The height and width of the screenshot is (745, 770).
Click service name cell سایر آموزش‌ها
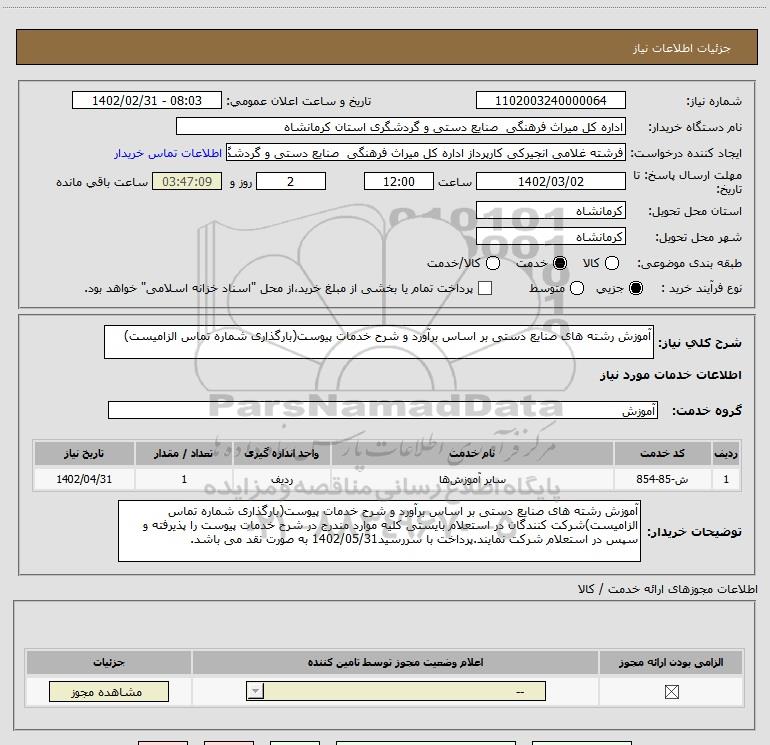pyautogui.click(x=472, y=479)
